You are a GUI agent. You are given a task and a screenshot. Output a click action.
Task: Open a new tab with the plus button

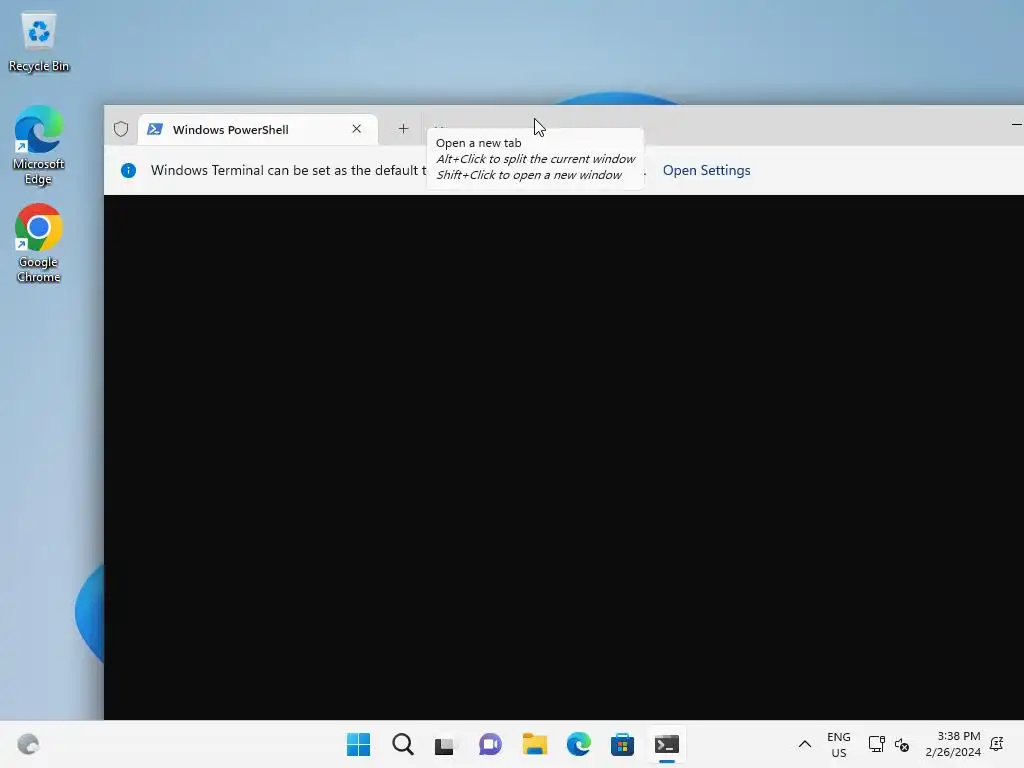[x=403, y=129]
